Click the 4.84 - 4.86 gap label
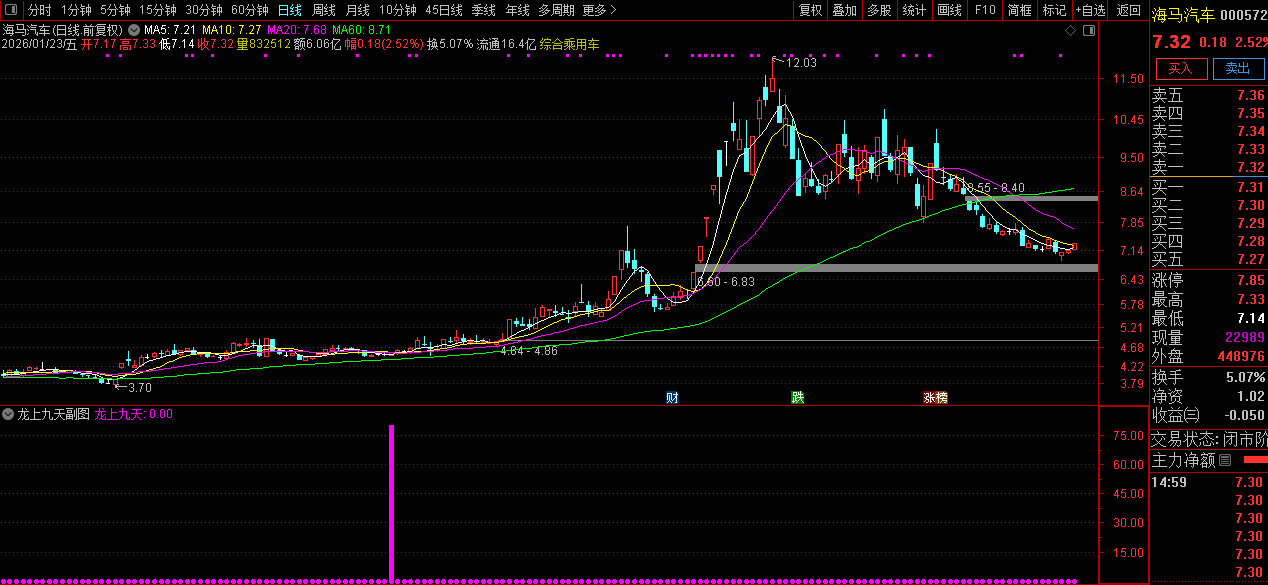This screenshot has height=585, width=1268. [529, 351]
